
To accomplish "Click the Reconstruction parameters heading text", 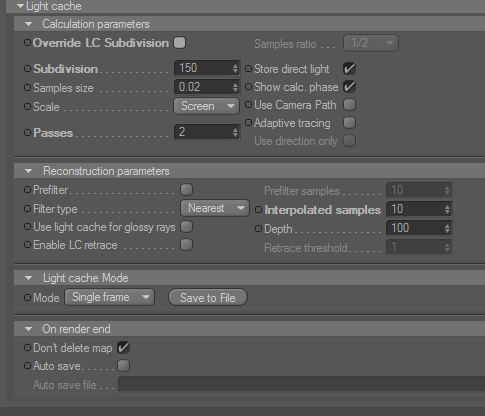I will tap(106, 171).
